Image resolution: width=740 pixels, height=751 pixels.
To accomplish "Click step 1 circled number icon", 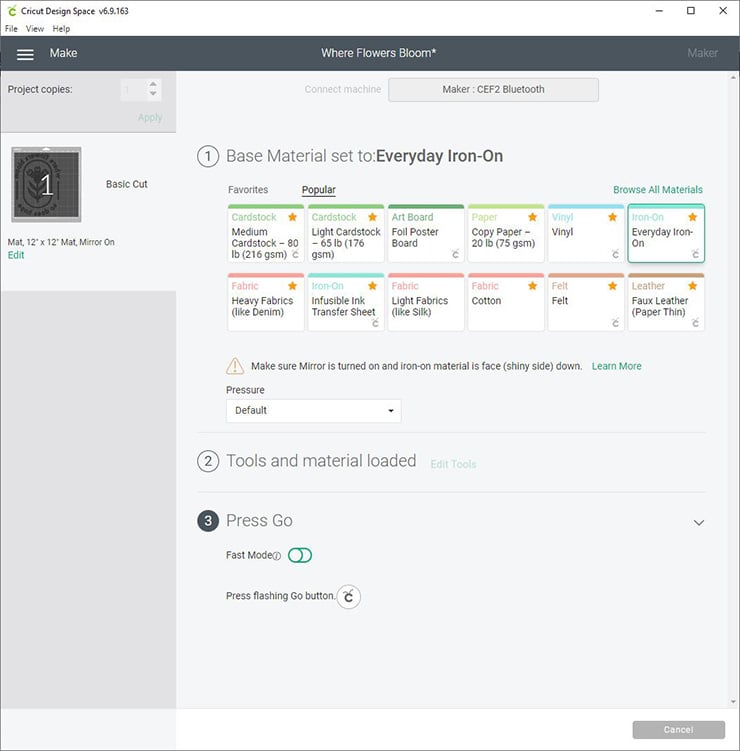I will 208,156.
